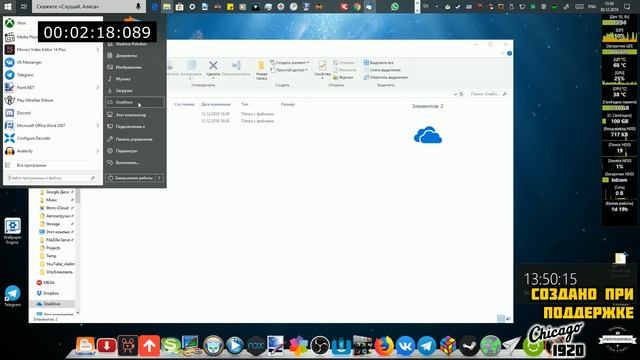Sort by 'Дата изменения' column

point(216,104)
